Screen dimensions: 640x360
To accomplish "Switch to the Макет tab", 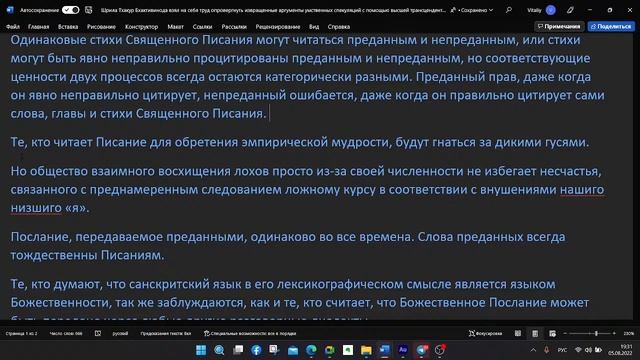I will 176,27.
